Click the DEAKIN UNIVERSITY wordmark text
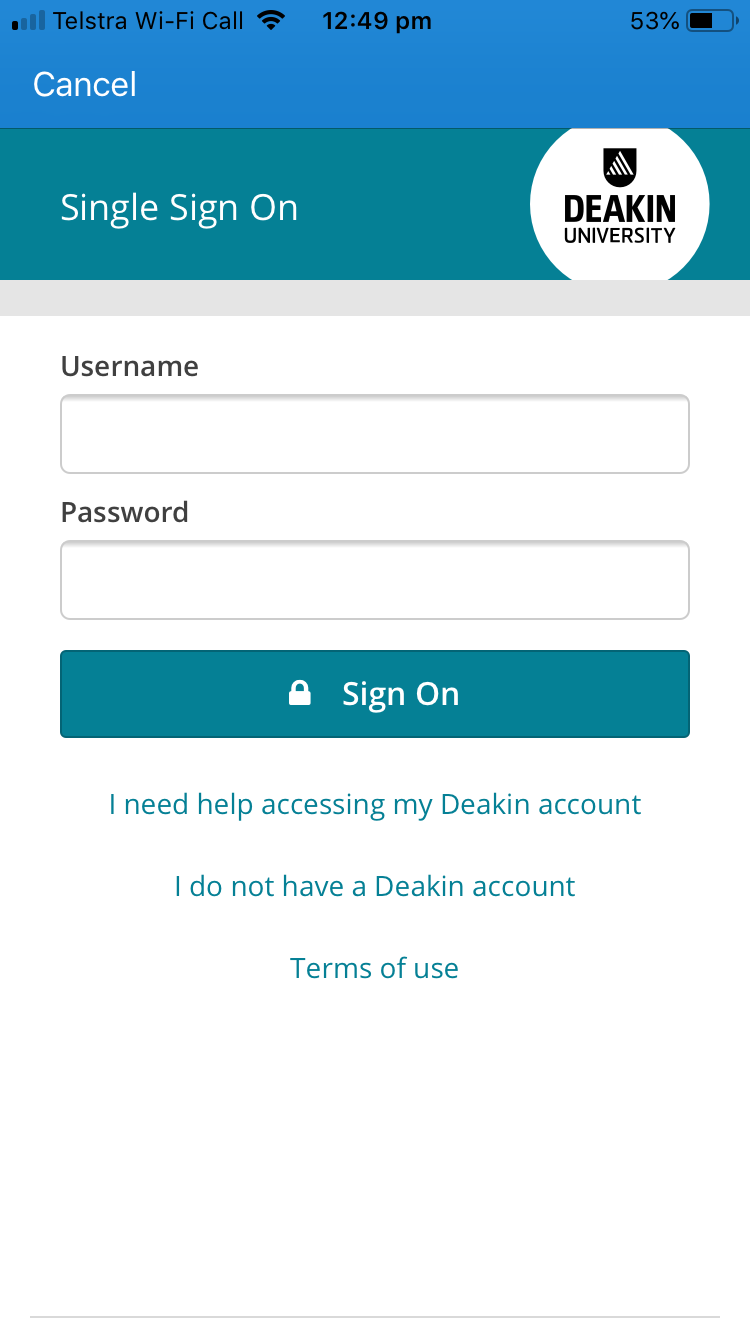The width and height of the screenshot is (750, 1334). tap(620, 220)
